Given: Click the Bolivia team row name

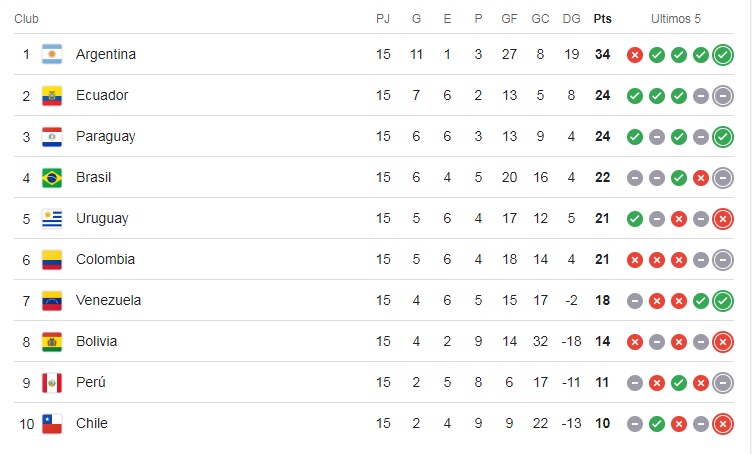Looking at the screenshot, I should 96,341.
